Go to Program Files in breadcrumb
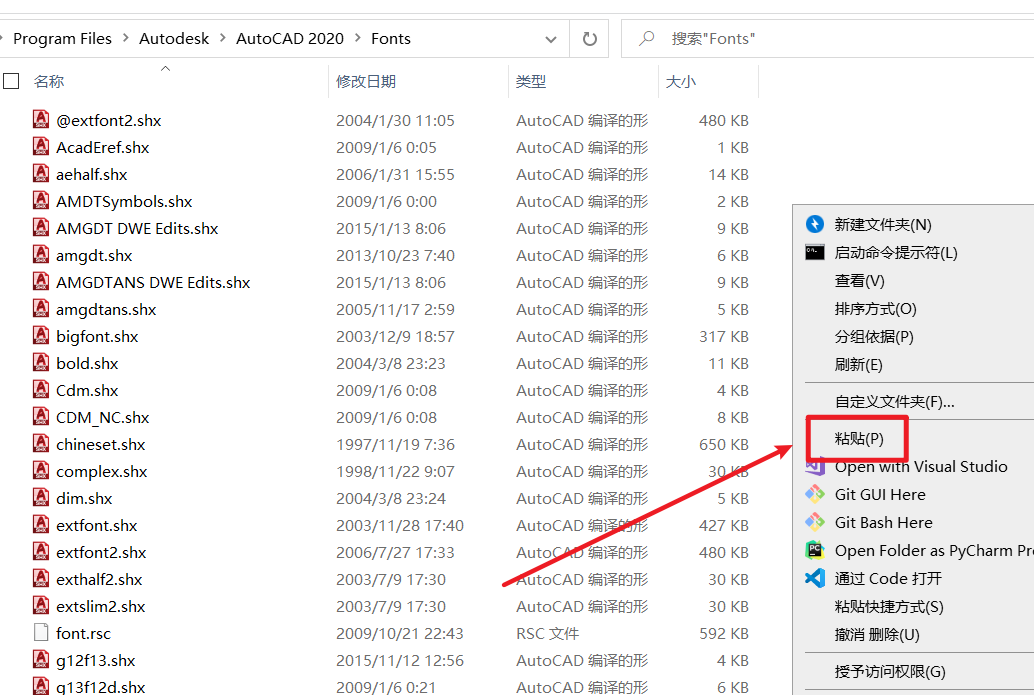Viewport: 1034px width, 695px height. click(63, 39)
